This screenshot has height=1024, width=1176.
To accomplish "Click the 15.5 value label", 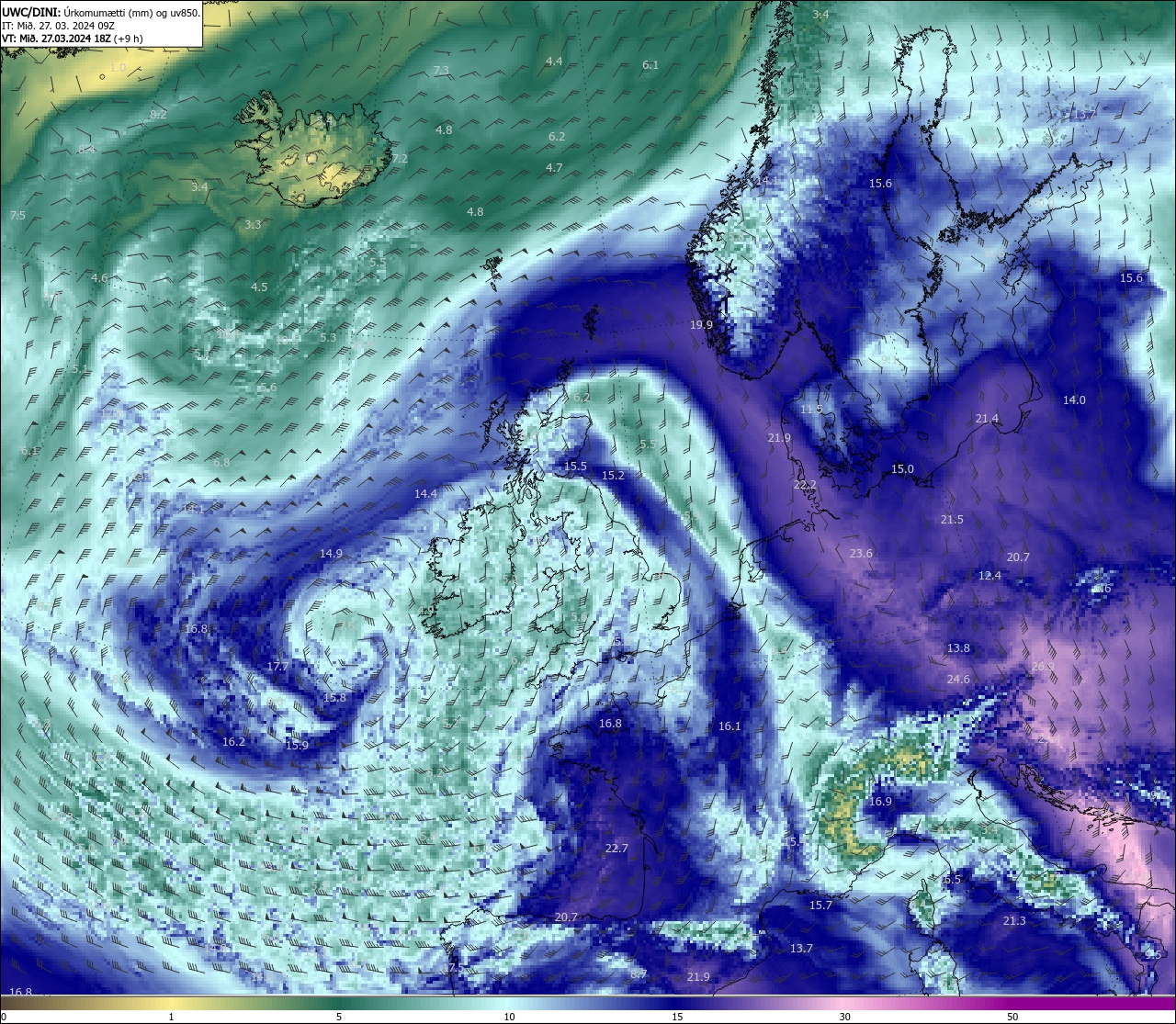I will coord(575,467).
